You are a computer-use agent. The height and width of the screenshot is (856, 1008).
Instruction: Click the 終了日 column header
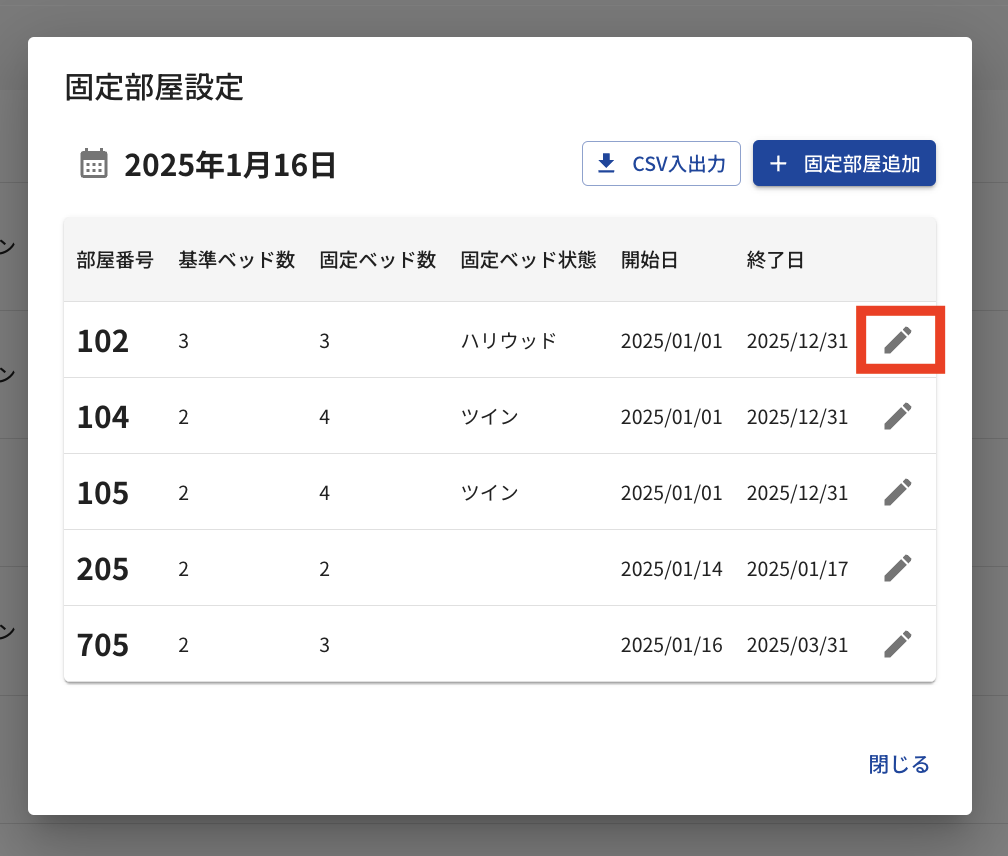click(775, 260)
